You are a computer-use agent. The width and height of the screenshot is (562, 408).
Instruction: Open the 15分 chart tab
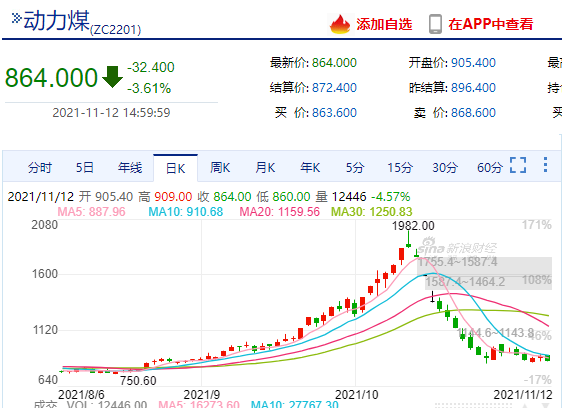(x=400, y=167)
